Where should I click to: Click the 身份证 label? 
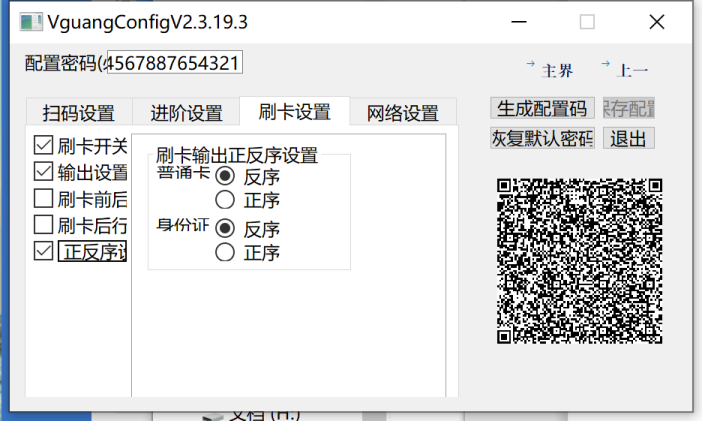pyautogui.click(x=183, y=224)
